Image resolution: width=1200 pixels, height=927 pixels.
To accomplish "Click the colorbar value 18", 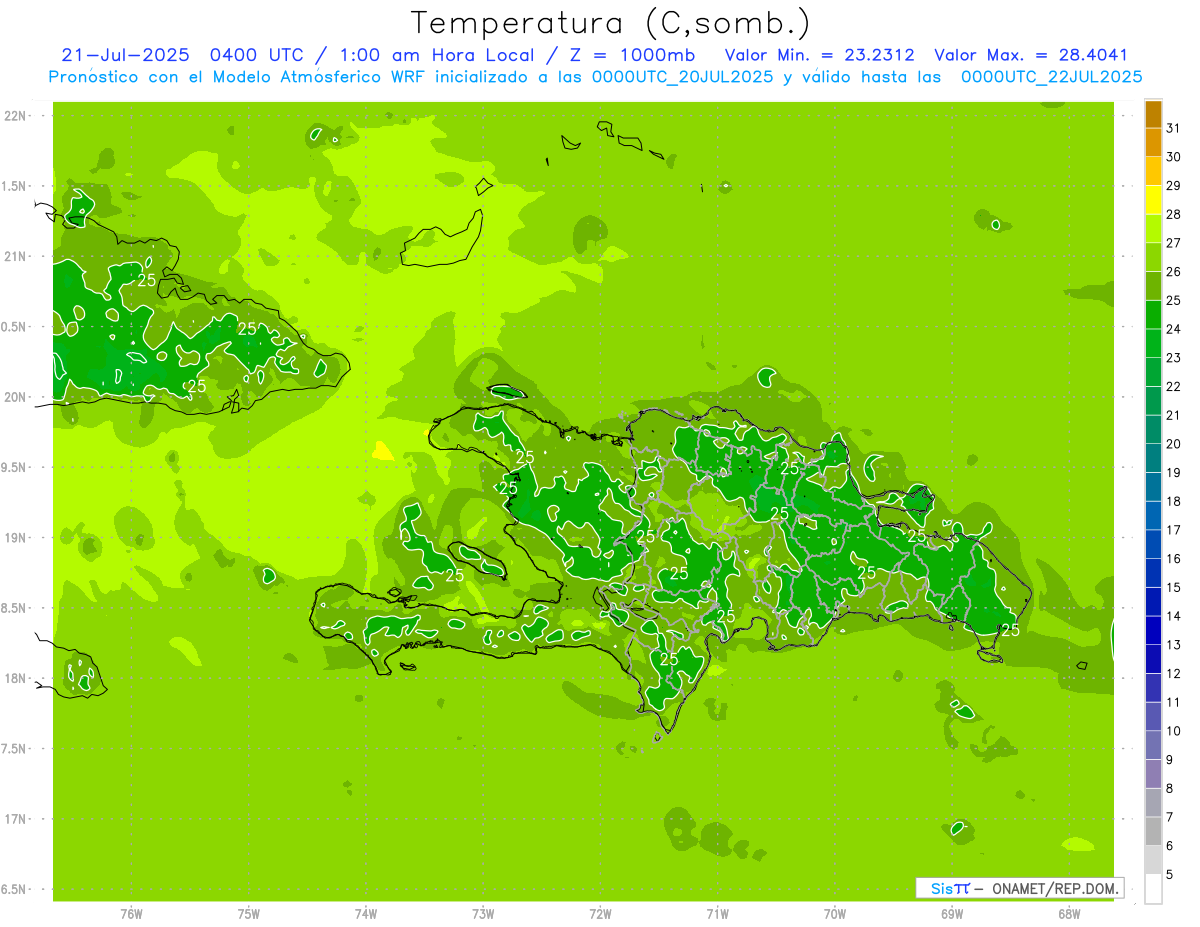I will [x=1174, y=502].
